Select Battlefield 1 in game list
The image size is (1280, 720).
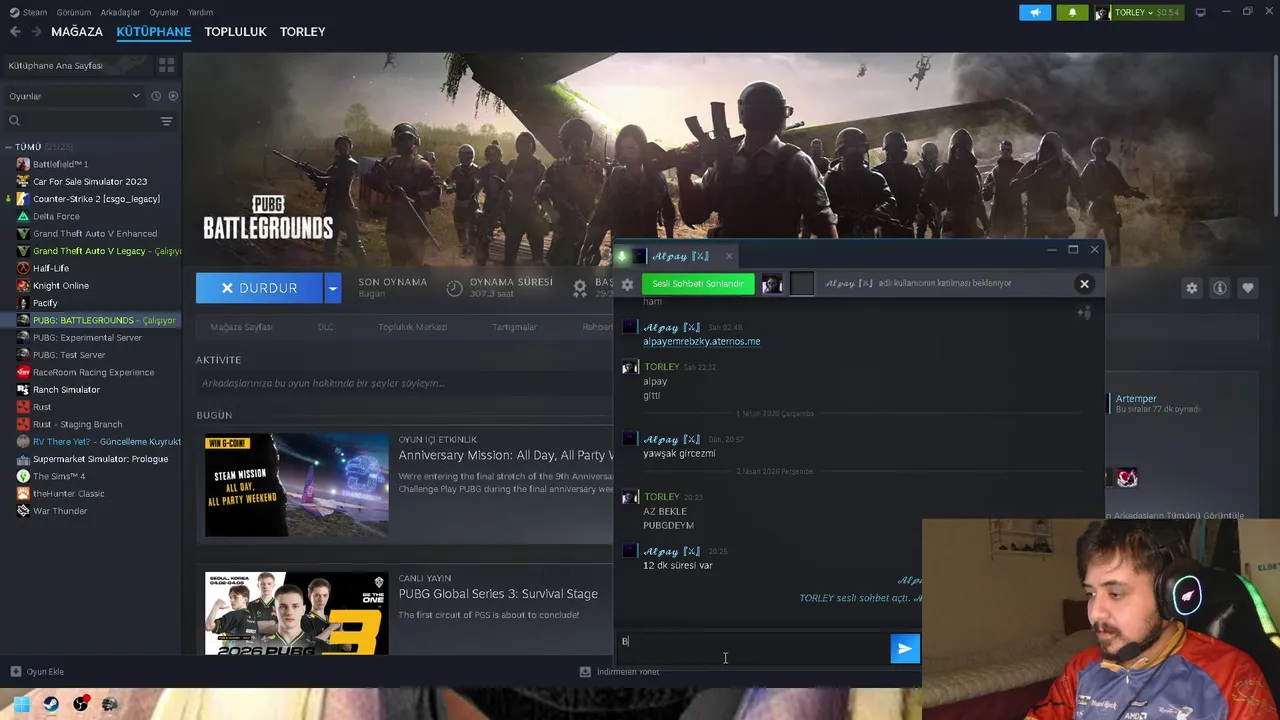pyautogui.click(x=60, y=164)
